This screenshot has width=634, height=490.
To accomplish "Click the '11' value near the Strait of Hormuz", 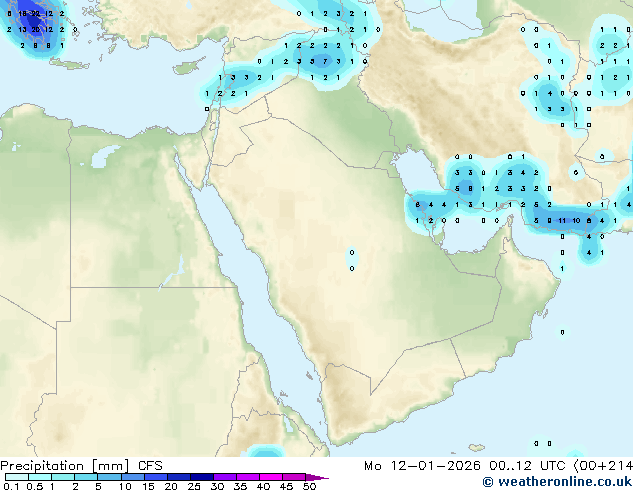I will tap(562, 221).
